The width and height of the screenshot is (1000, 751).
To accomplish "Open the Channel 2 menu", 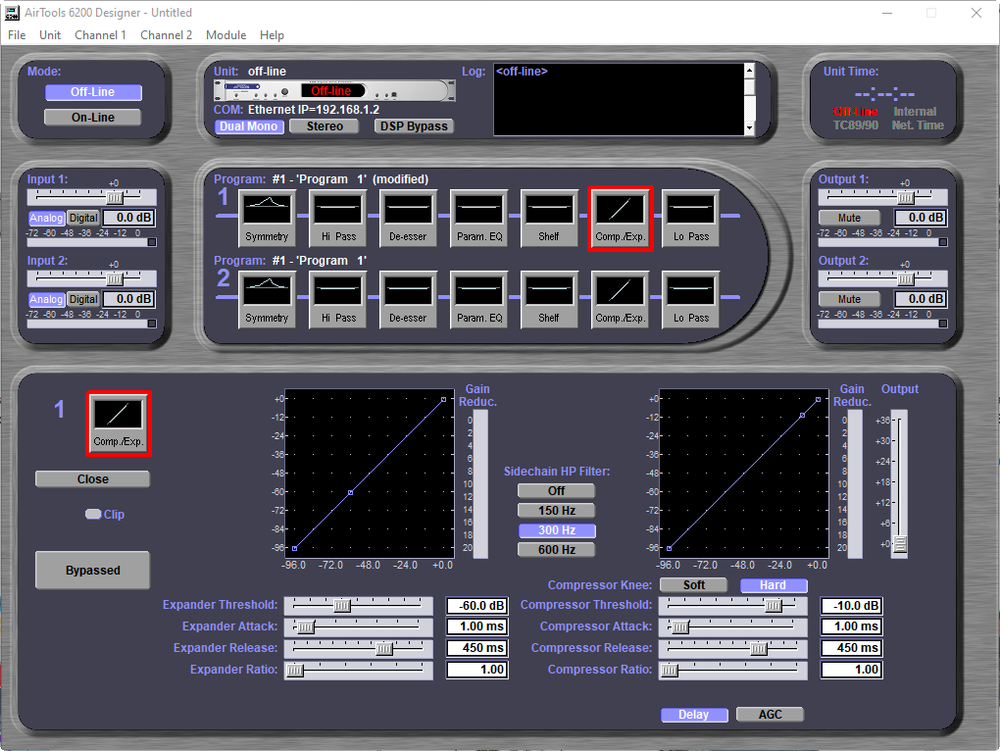I will coord(166,35).
